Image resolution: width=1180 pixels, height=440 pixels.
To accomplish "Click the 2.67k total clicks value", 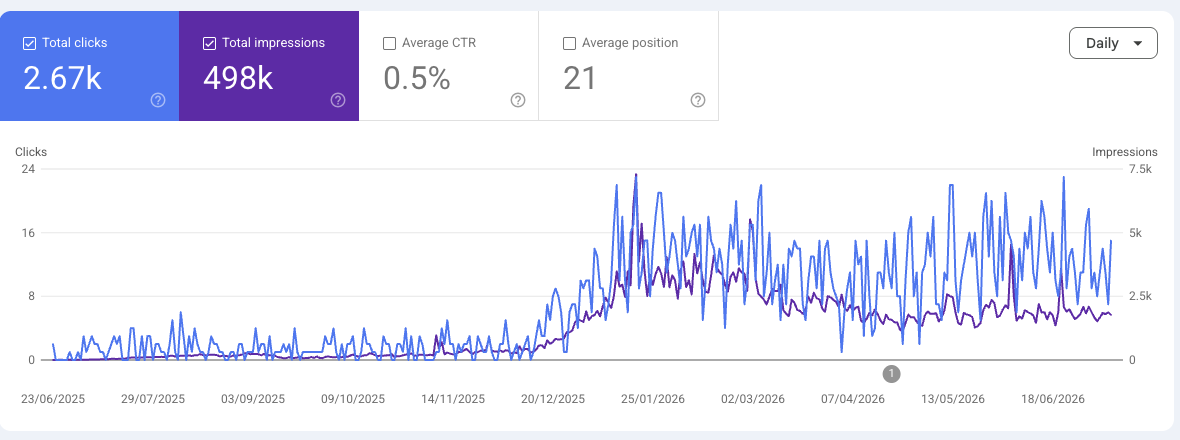I will (62, 77).
